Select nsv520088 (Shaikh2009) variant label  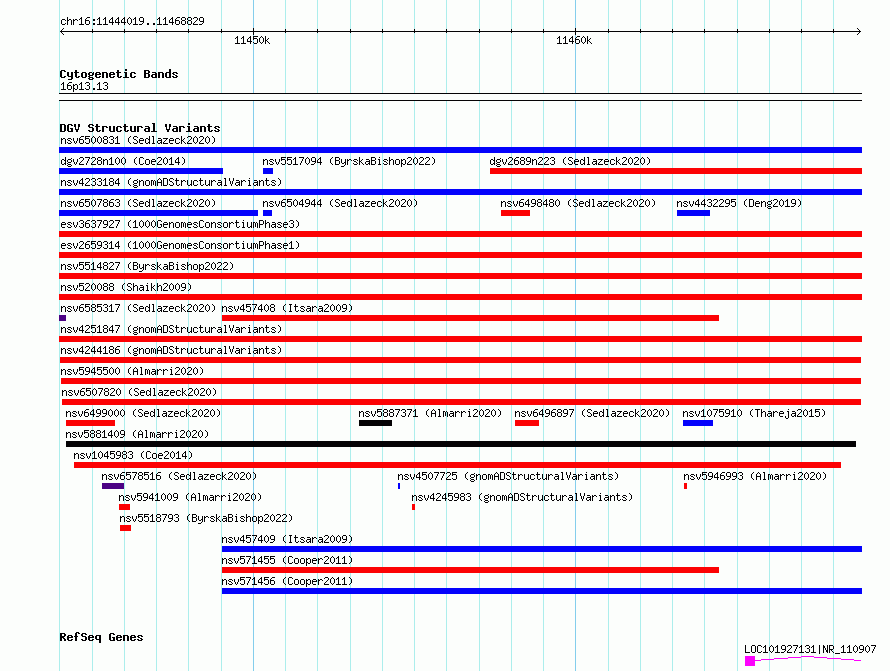[x=126, y=287]
